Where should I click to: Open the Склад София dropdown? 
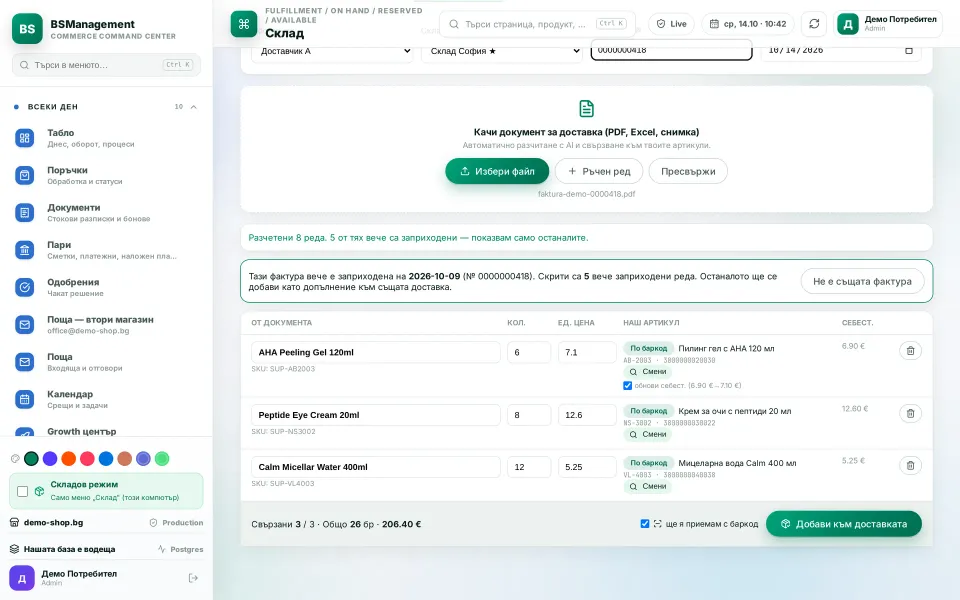click(502, 51)
